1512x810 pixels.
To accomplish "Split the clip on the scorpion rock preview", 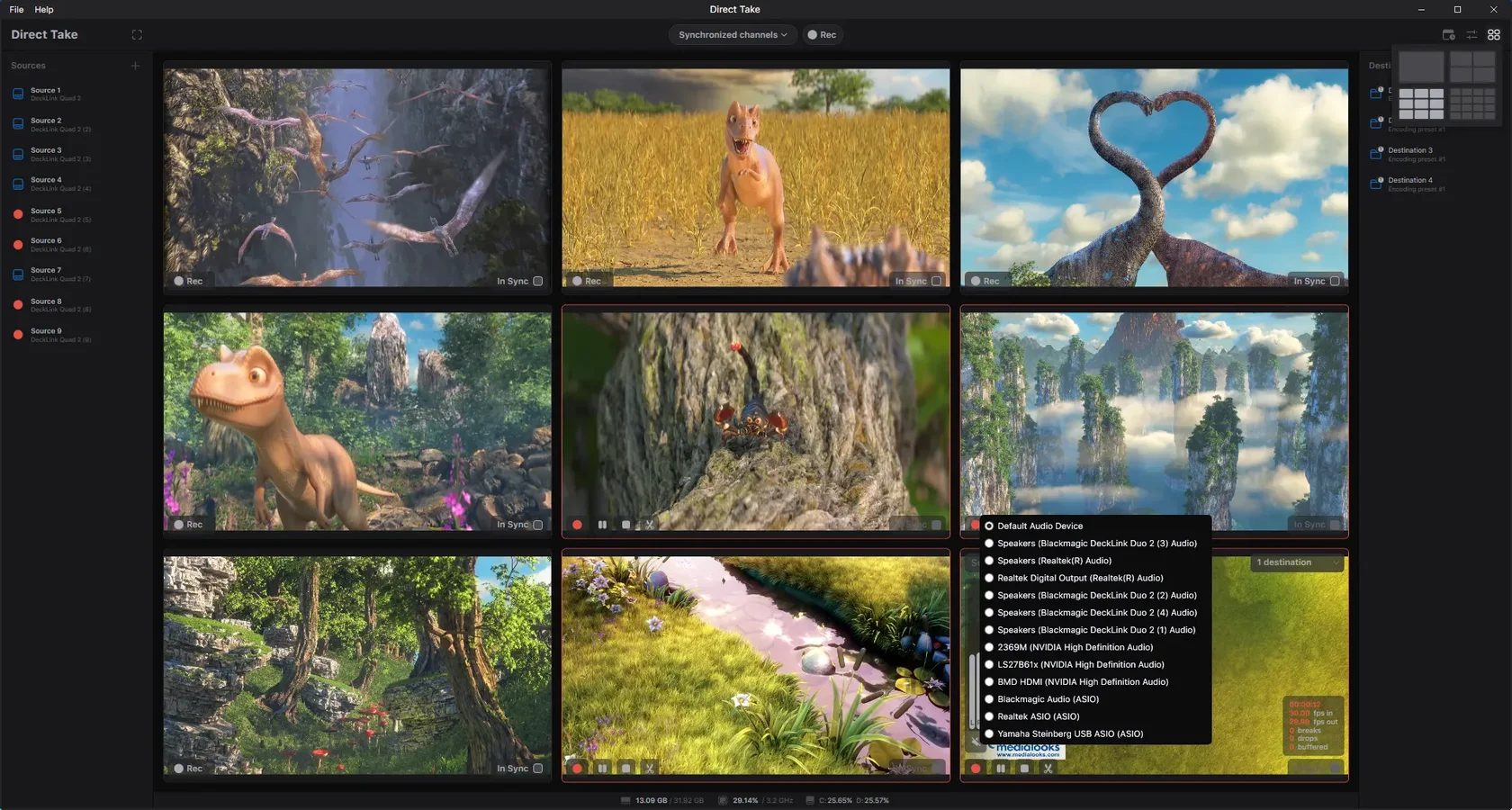I will pos(650,525).
